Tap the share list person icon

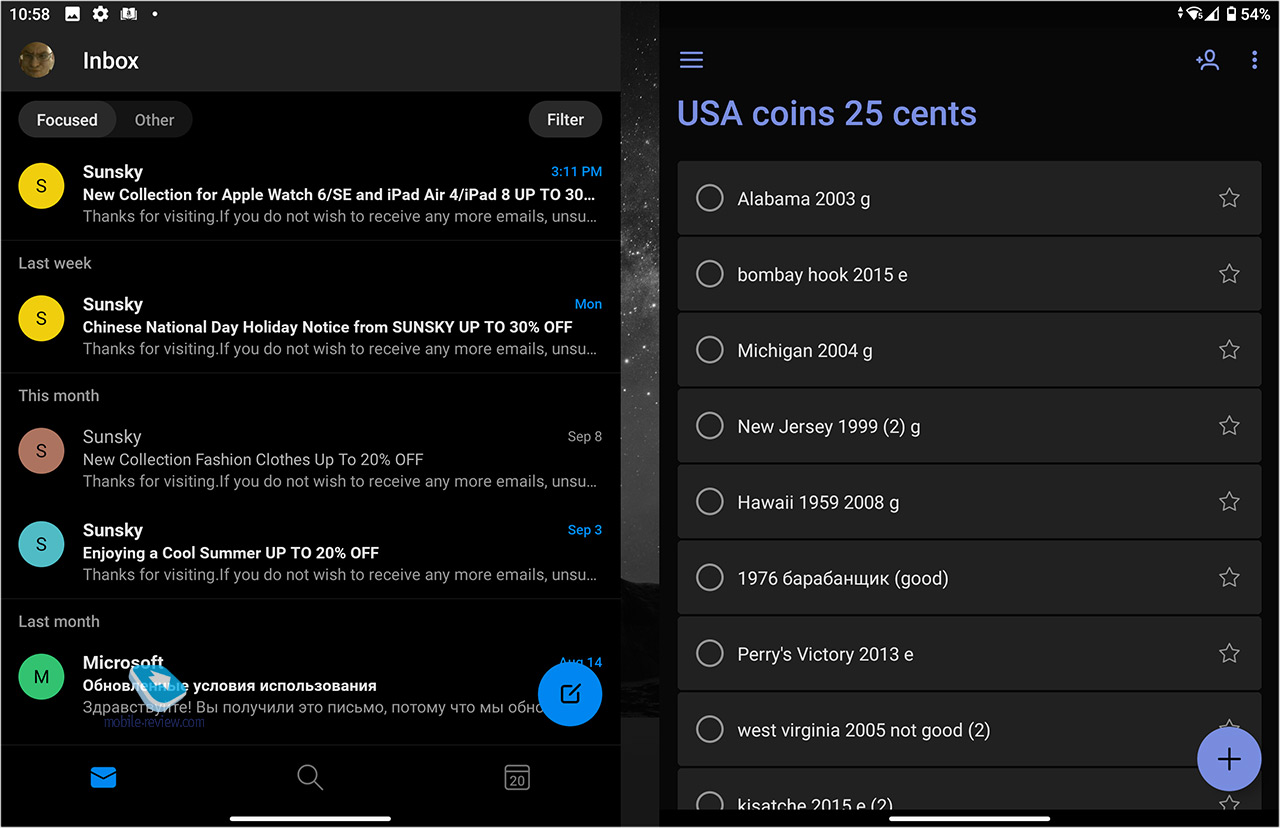[x=1207, y=60]
